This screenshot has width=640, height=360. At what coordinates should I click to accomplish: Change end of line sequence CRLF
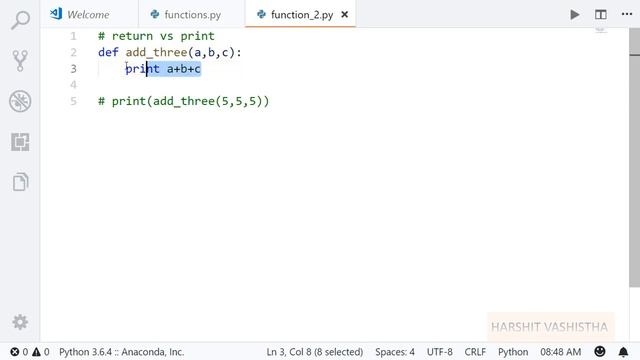tap(475, 352)
